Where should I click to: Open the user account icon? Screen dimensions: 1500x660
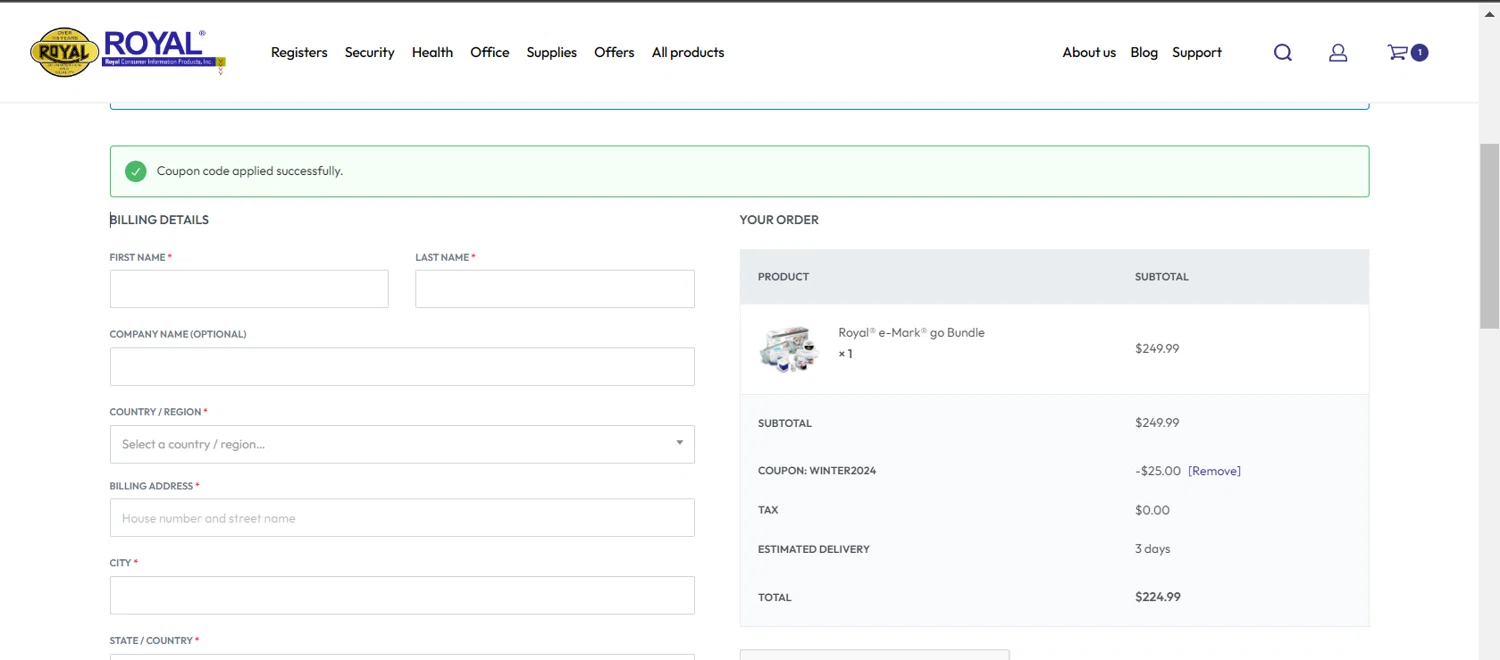pyautogui.click(x=1338, y=53)
